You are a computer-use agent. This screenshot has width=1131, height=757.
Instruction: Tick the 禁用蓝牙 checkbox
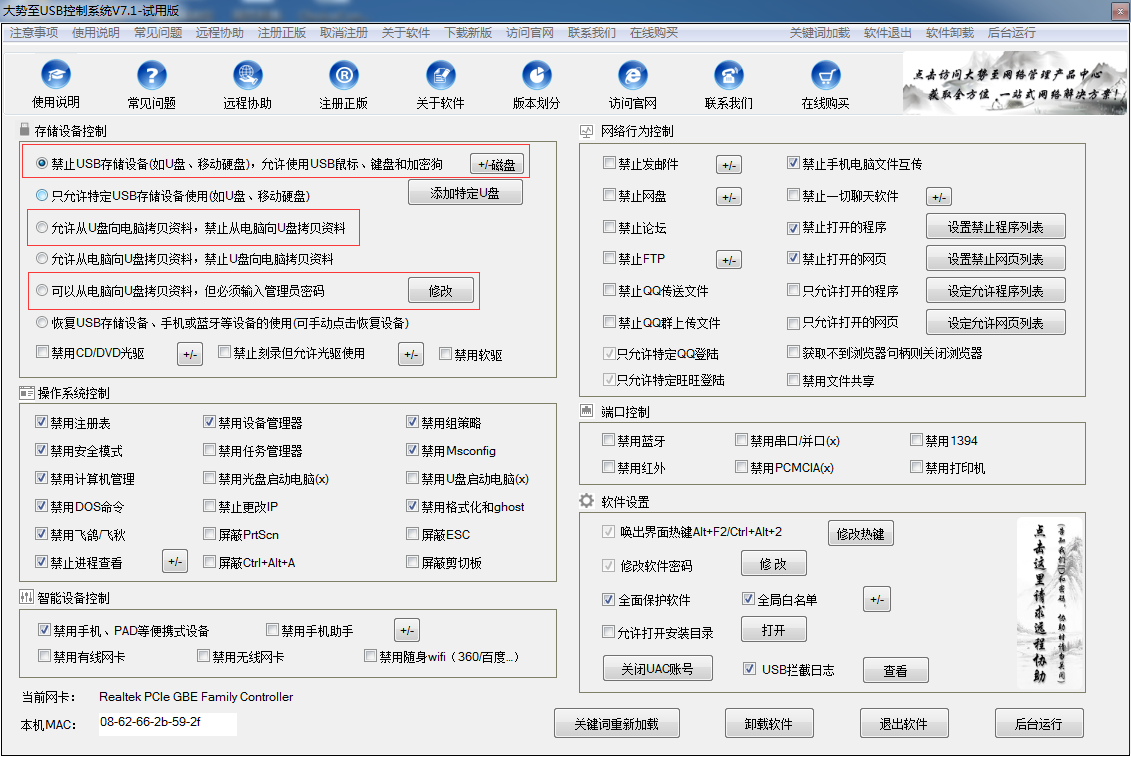(x=609, y=441)
